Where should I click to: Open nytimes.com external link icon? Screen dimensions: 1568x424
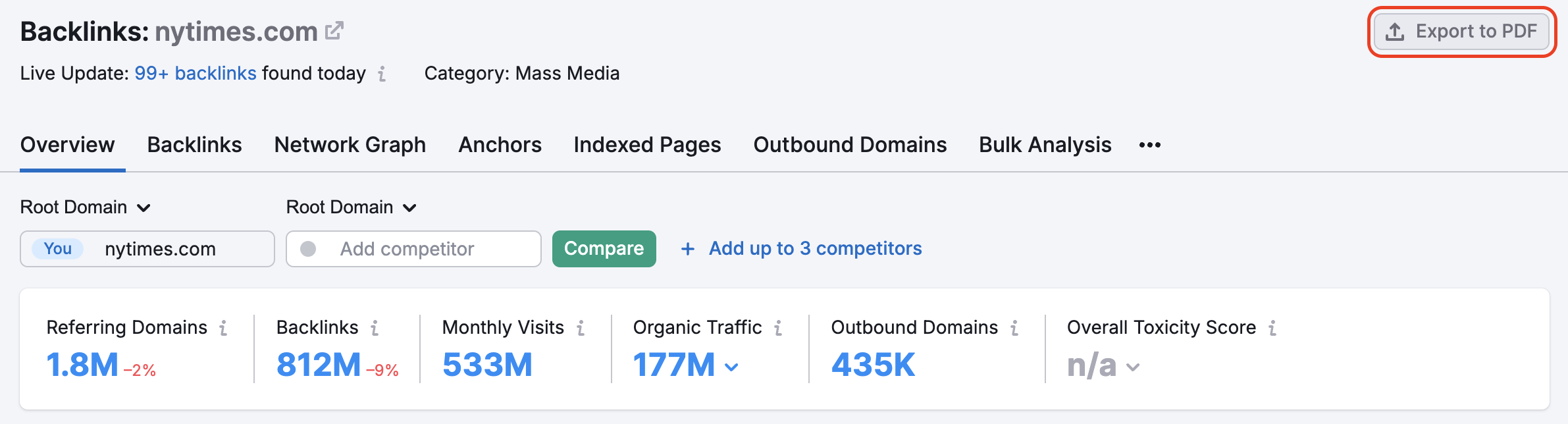click(x=334, y=31)
